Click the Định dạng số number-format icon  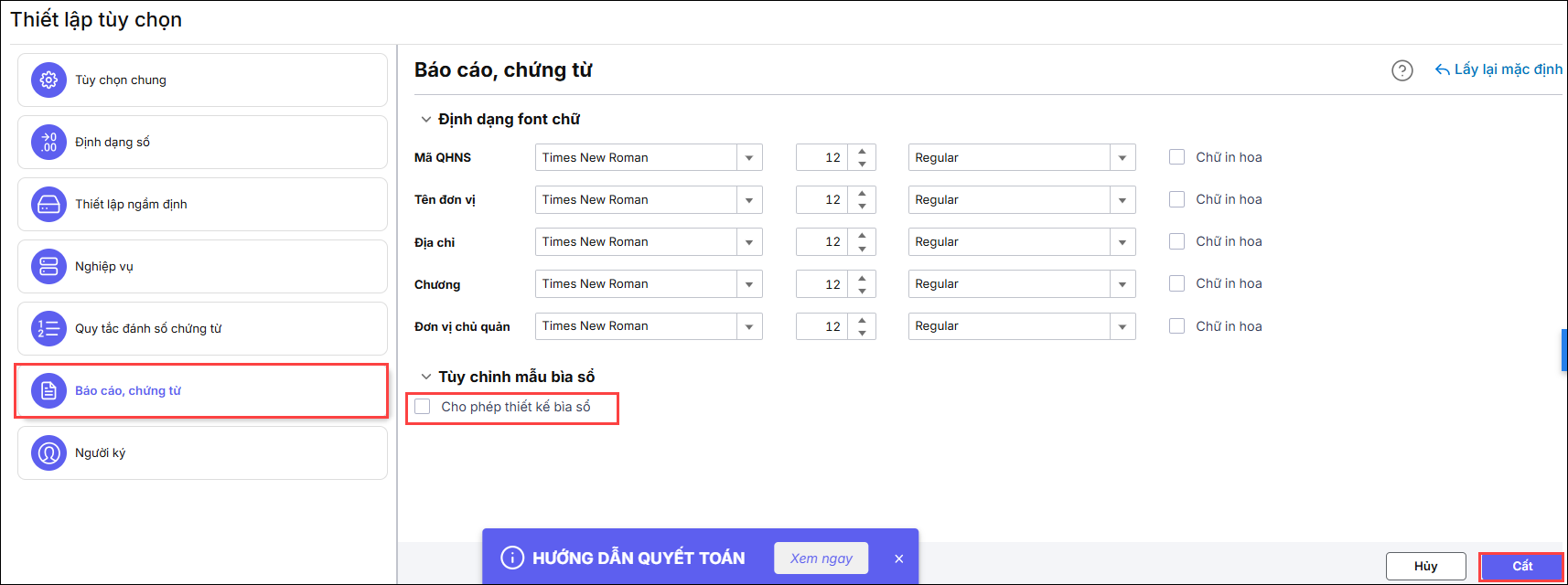(48, 143)
